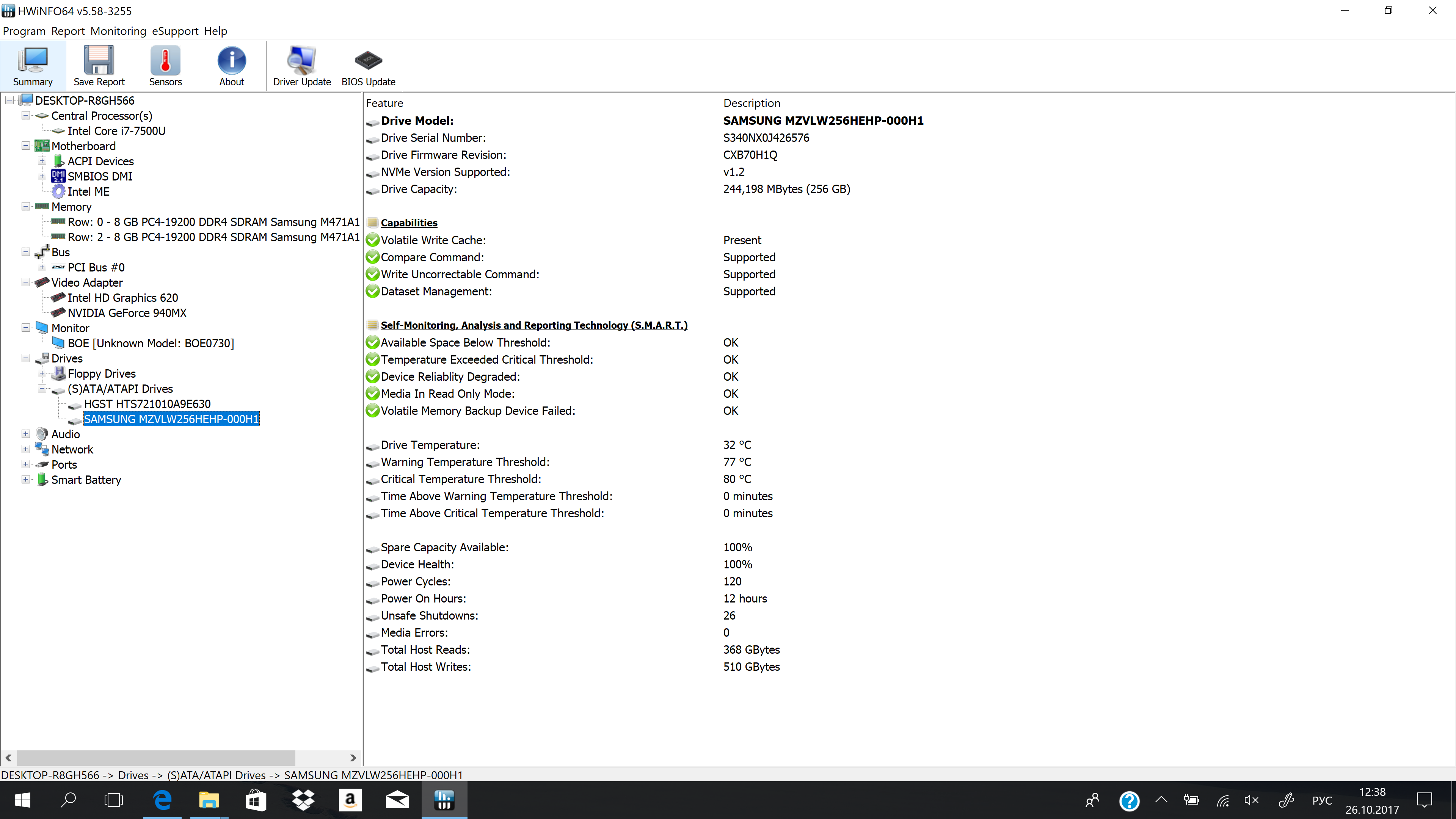Image resolution: width=1456 pixels, height=819 pixels.
Task: Open Dropbox from taskbar
Action: coord(303,800)
